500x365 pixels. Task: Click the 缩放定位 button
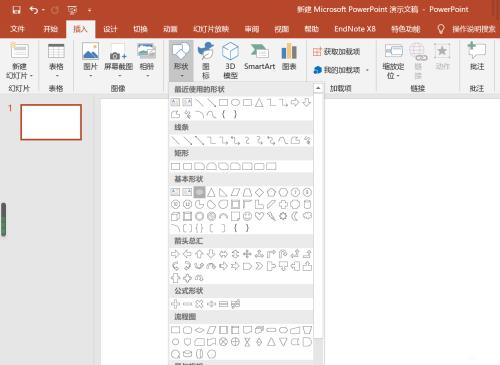coord(393,61)
